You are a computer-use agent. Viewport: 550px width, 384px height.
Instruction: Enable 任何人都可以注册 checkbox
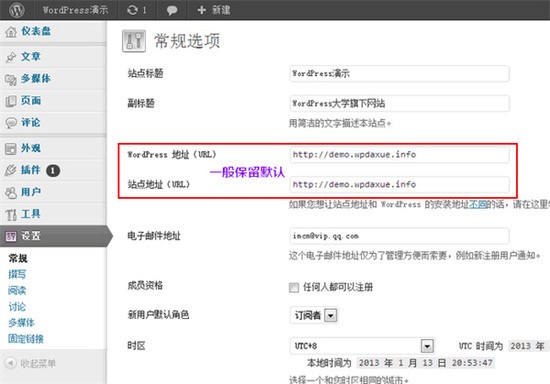pos(294,288)
